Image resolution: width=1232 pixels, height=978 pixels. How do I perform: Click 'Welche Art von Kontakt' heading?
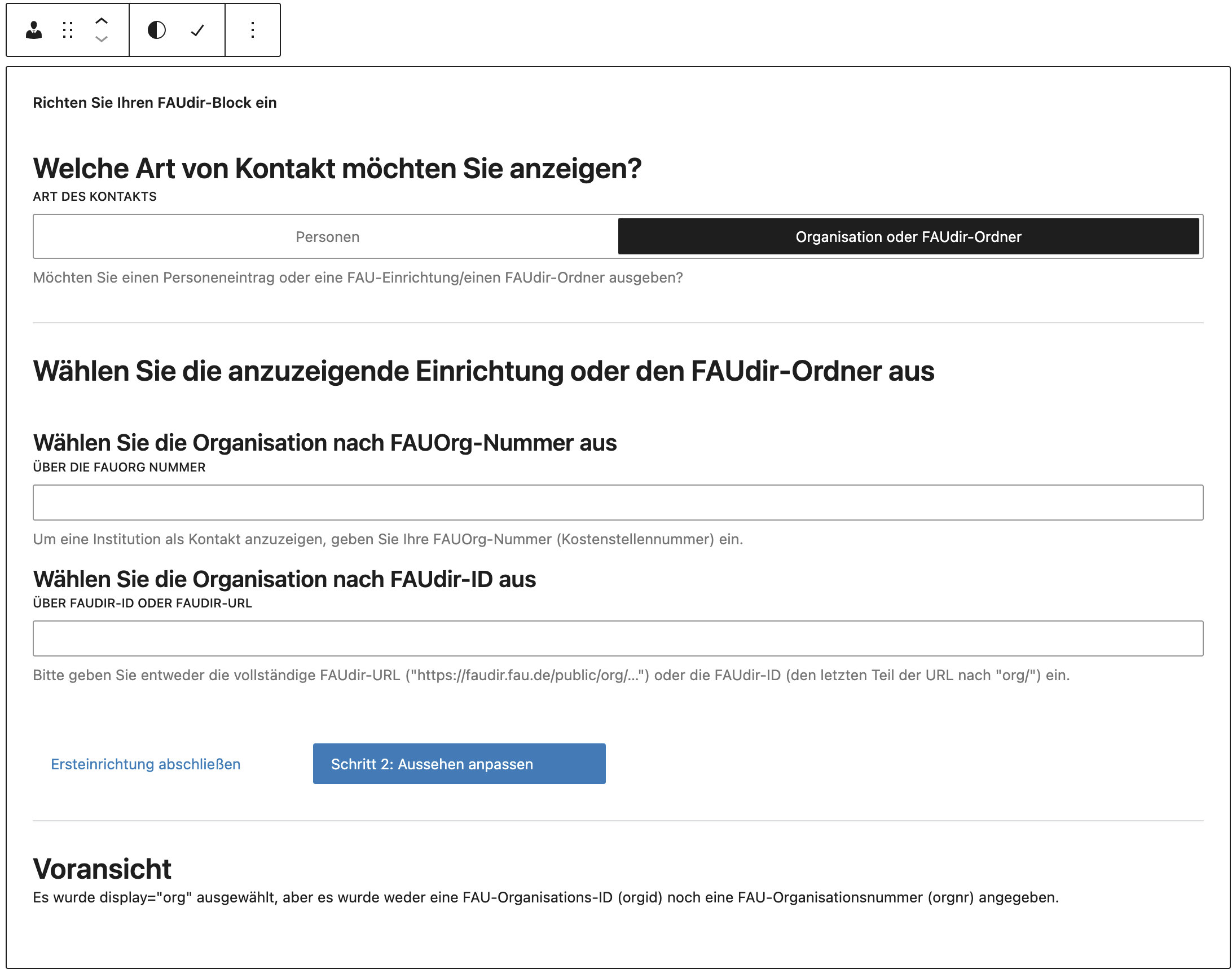(337, 169)
